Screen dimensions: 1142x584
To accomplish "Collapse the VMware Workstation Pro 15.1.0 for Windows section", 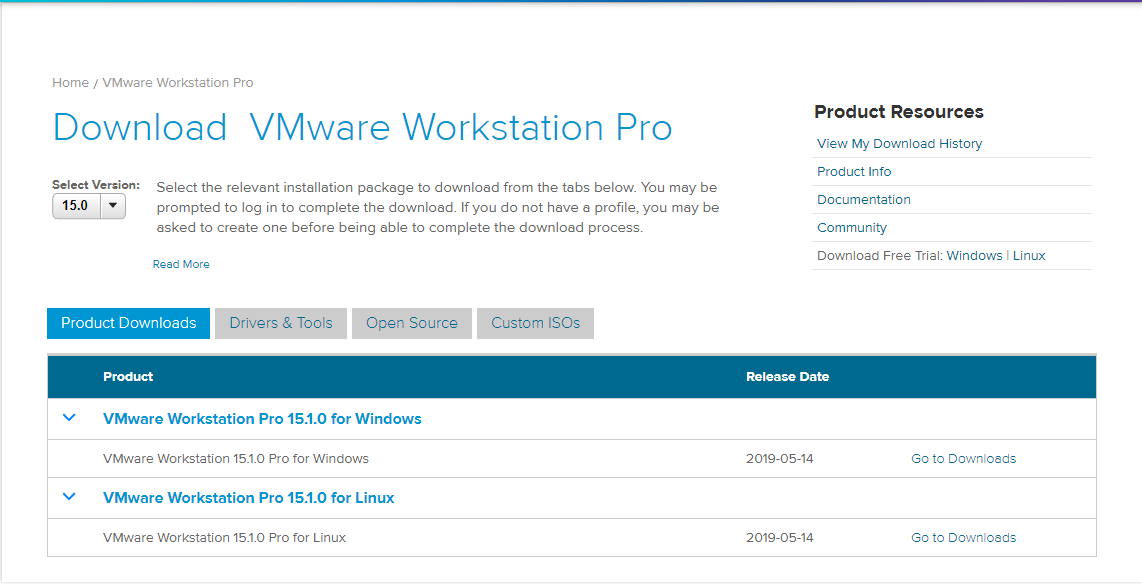I will coord(69,418).
